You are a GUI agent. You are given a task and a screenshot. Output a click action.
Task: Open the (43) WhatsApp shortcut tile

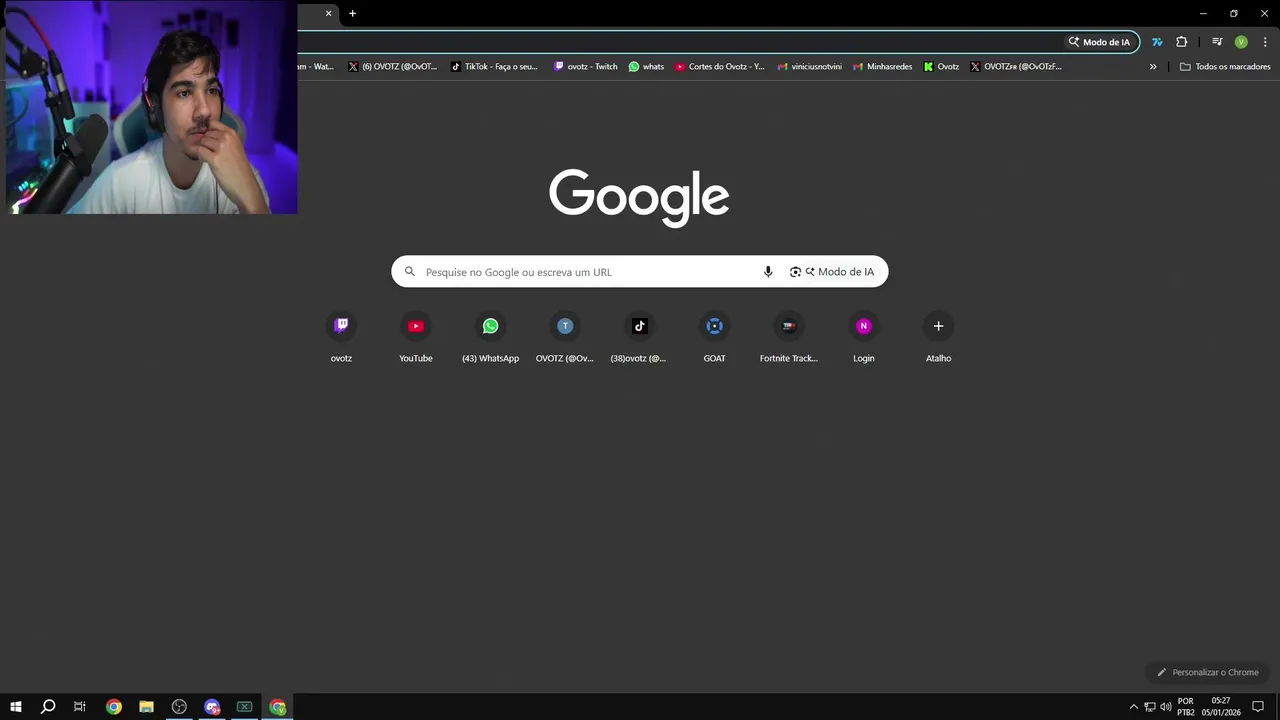tap(490, 338)
